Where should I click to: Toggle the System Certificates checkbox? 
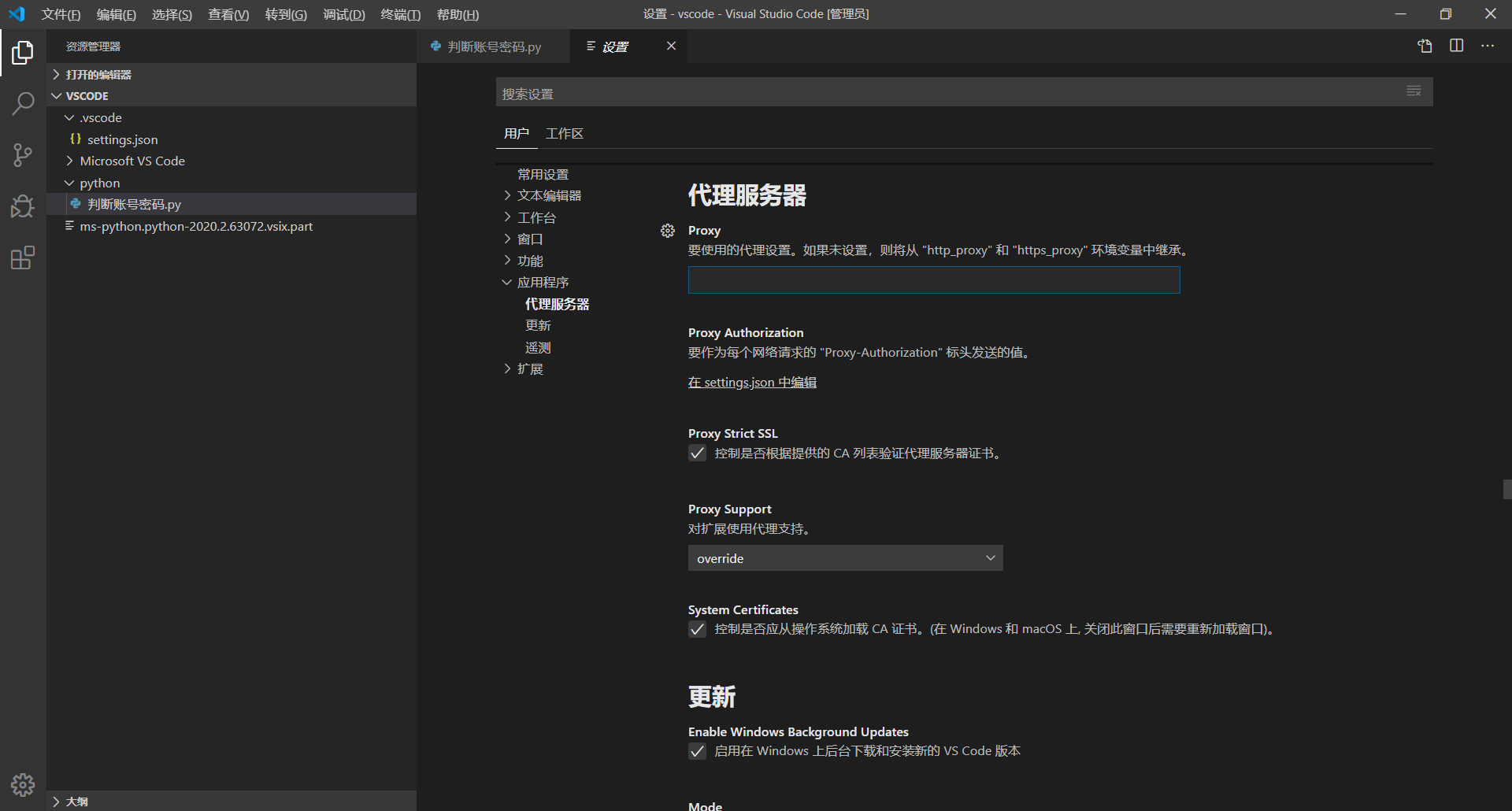697,629
